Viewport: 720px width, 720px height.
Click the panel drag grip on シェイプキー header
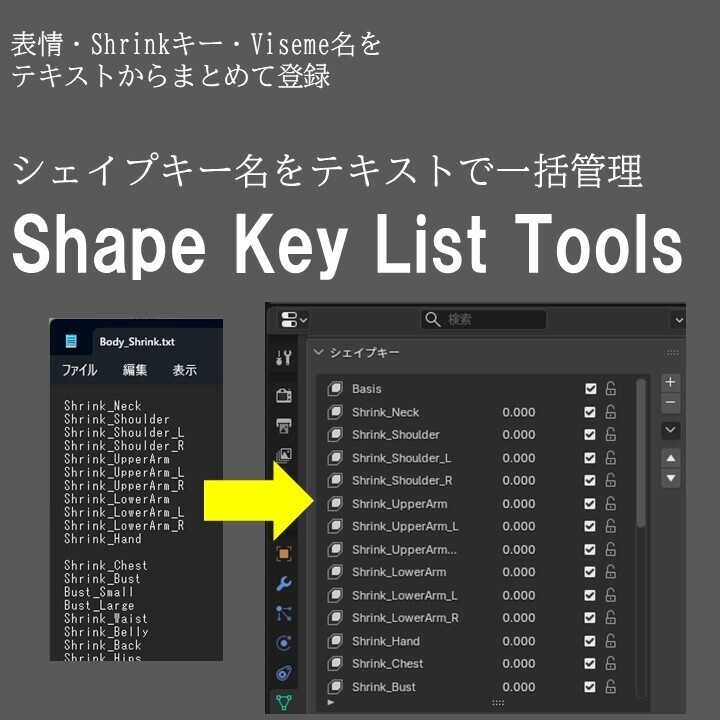[x=673, y=353]
